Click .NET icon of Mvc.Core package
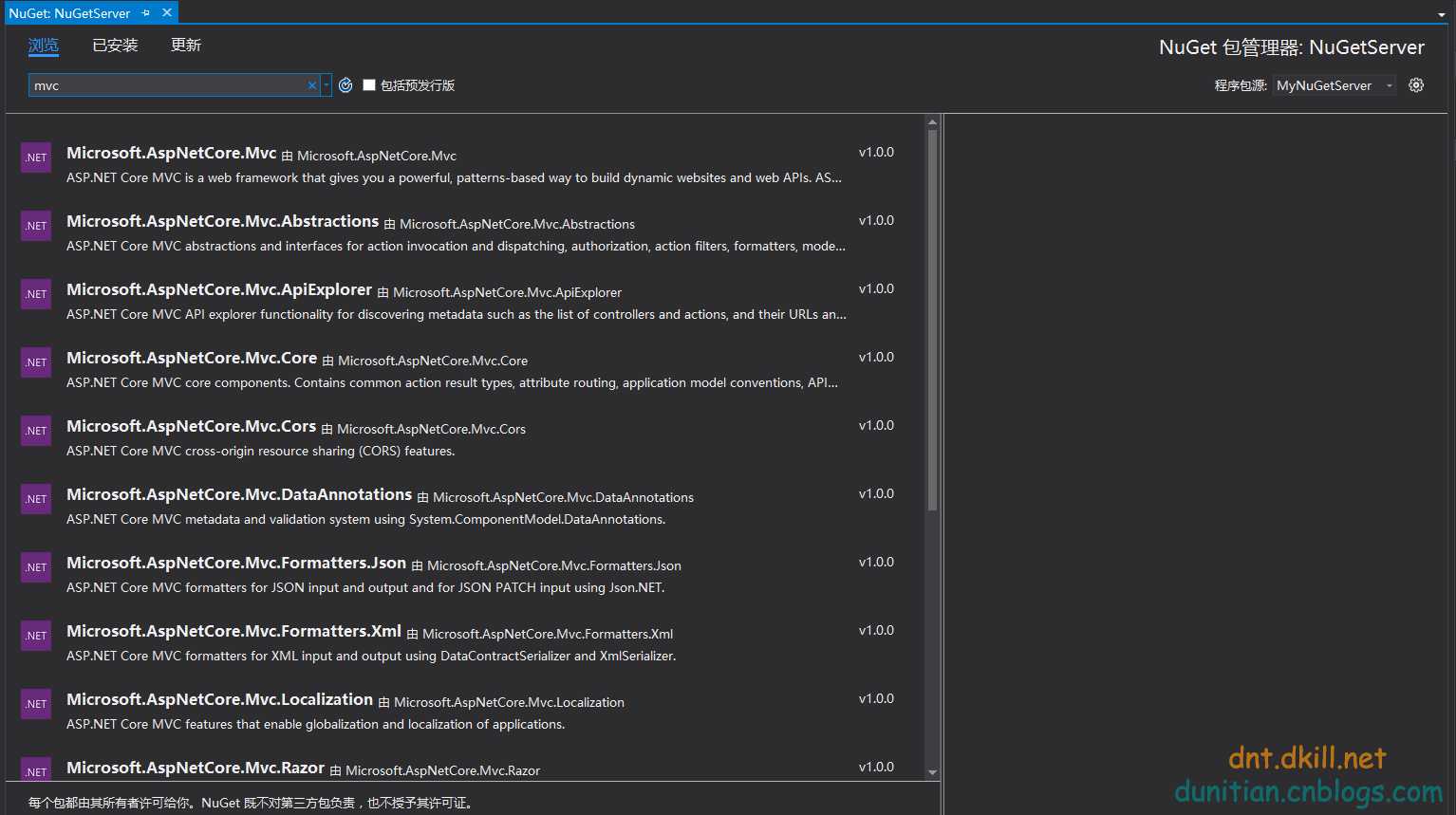1456x815 pixels. pos(36,362)
